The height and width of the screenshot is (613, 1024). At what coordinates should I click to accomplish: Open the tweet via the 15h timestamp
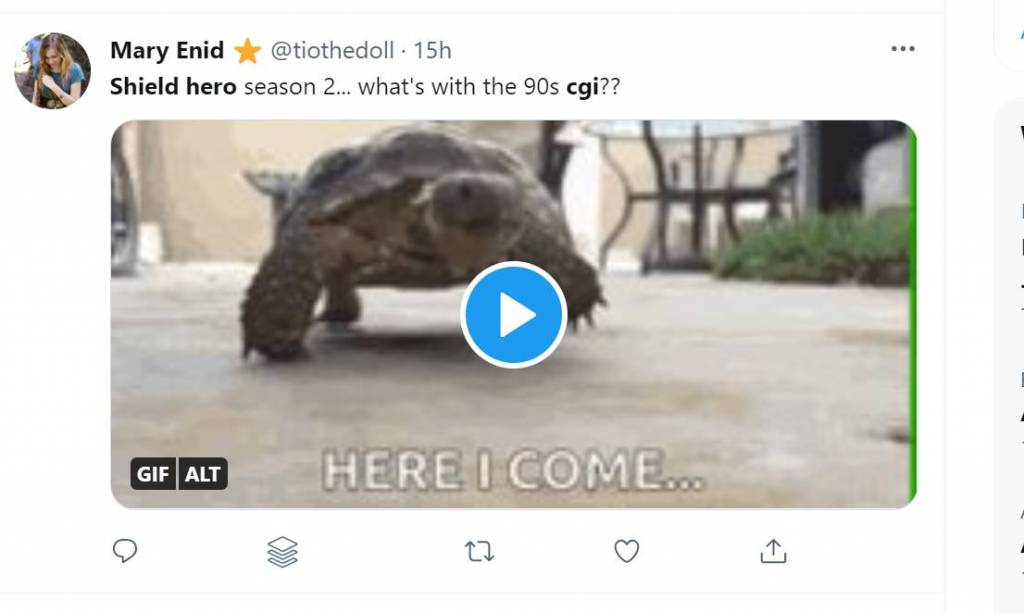[432, 50]
